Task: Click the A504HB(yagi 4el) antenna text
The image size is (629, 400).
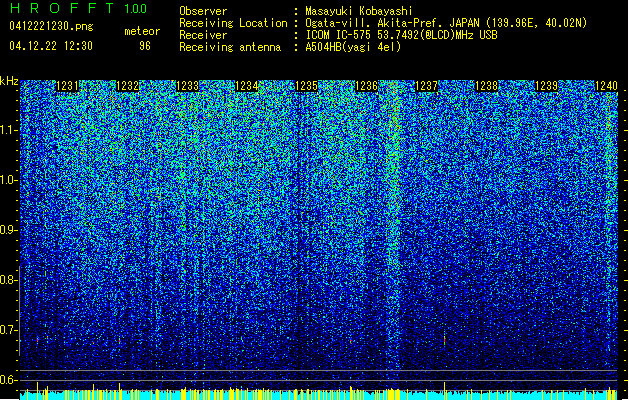Action: point(353,47)
